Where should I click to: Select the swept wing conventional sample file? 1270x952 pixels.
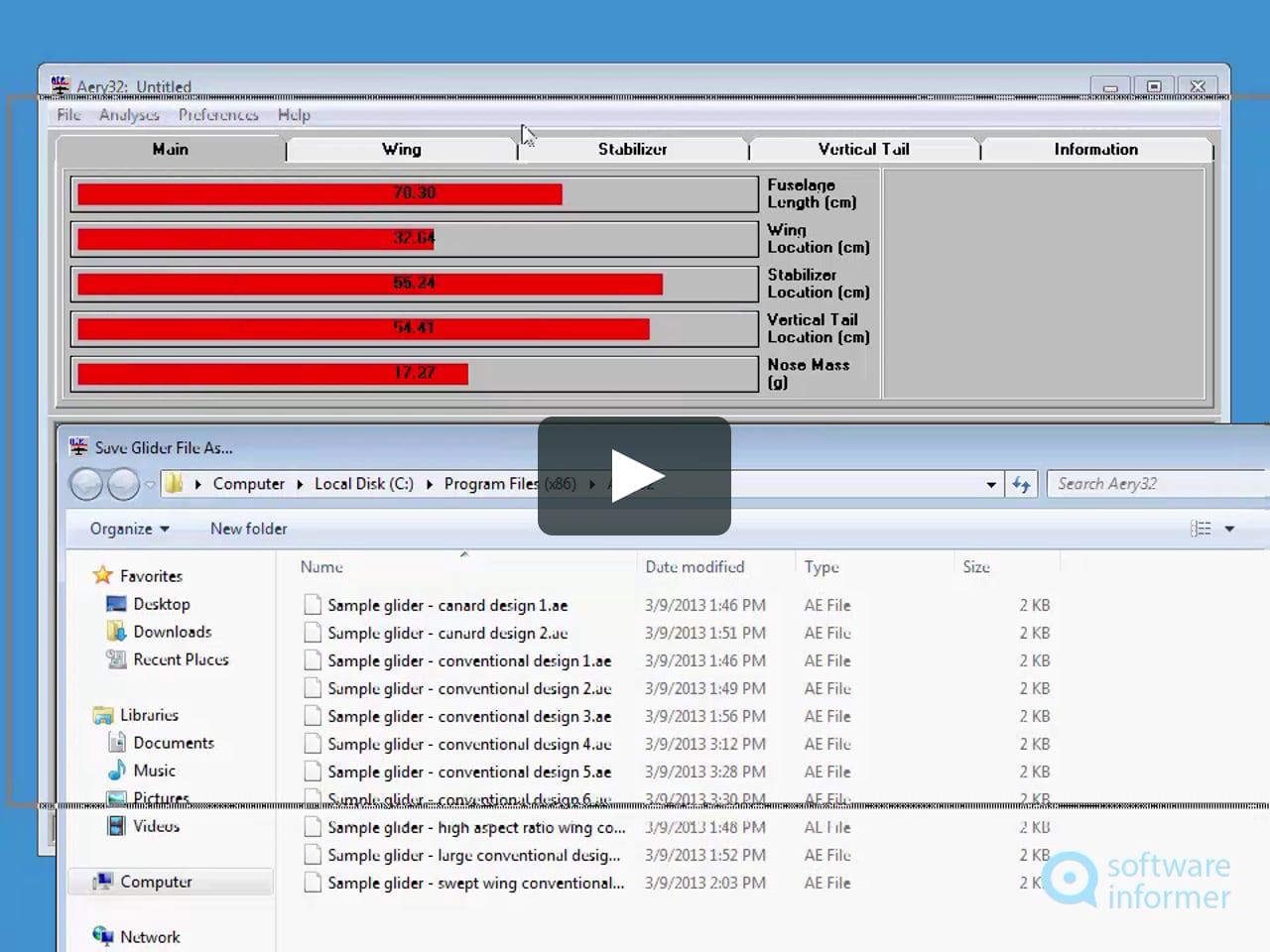pyautogui.click(x=476, y=883)
